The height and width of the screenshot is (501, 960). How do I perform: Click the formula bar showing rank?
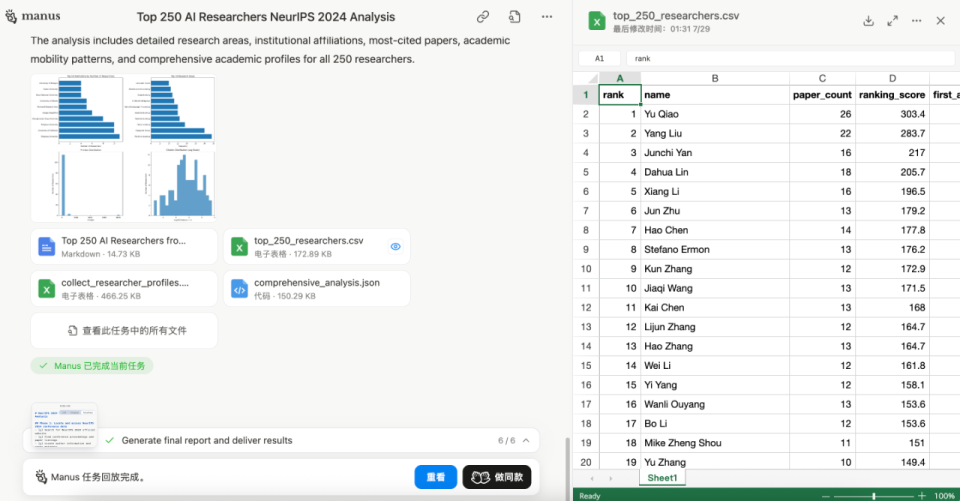click(790, 59)
